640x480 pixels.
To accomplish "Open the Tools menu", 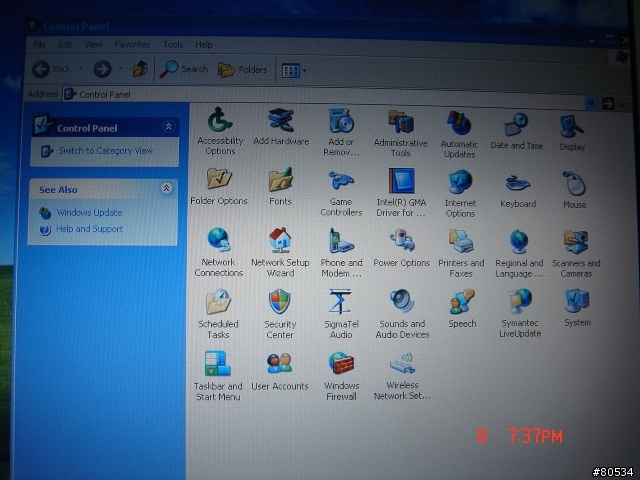I will click(173, 44).
